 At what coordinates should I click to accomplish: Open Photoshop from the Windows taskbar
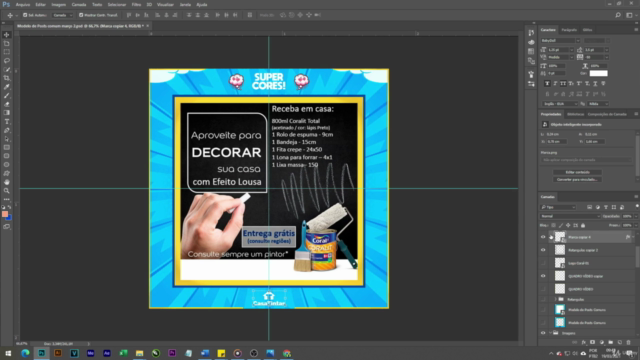pos(41,353)
